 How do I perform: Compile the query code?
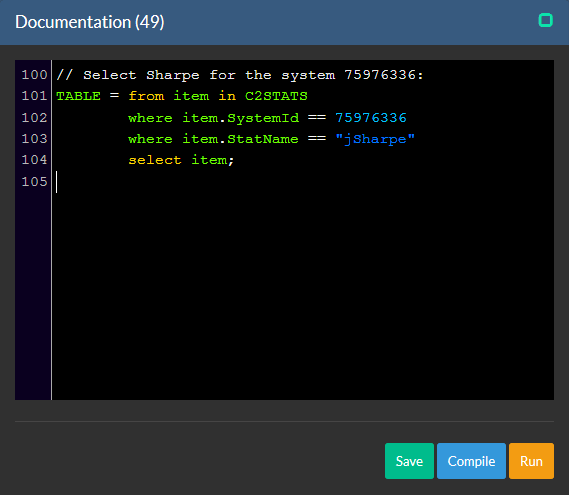pyautogui.click(x=471, y=461)
